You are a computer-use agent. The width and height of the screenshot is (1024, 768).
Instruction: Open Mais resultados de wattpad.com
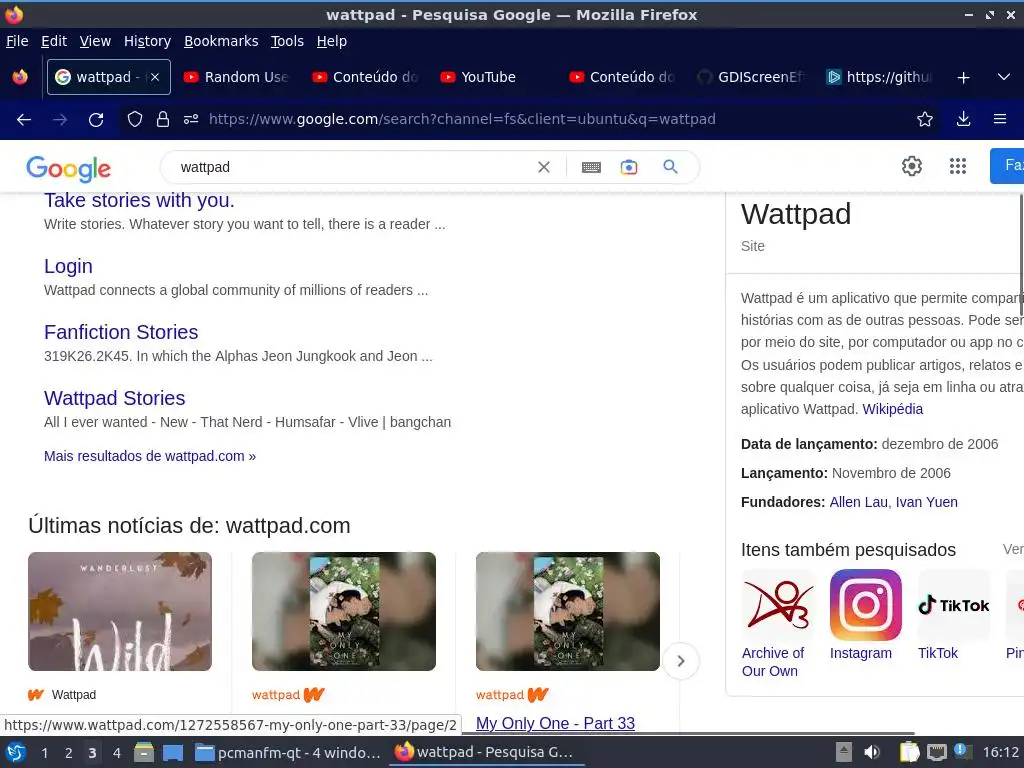click(150, 456)
